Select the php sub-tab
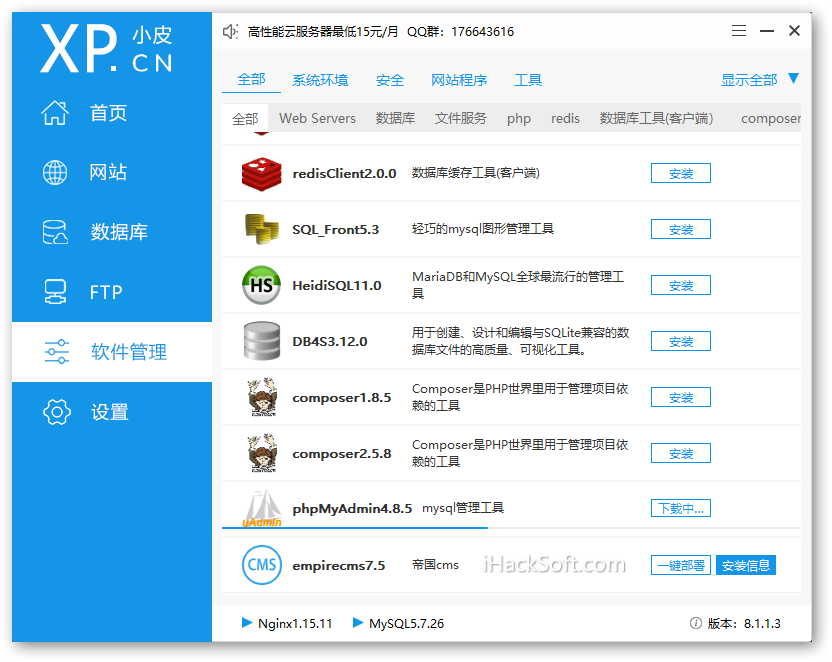Image resolution: width=832 pixels, height=662 pixels. [518, 119]
